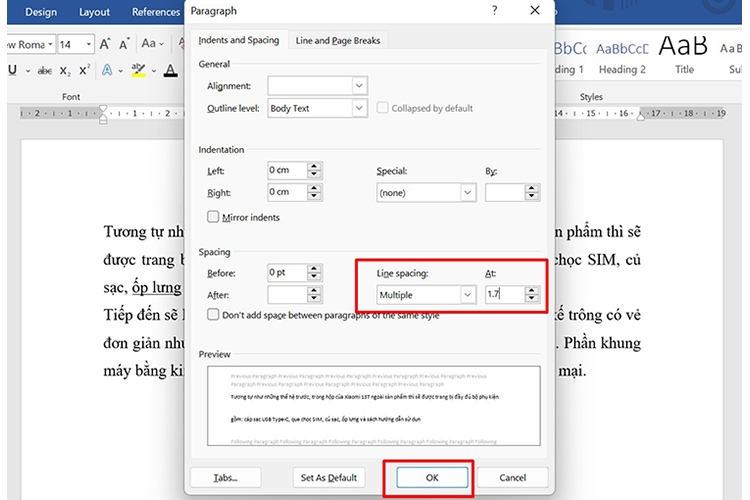Click the At line spacing value field

click(505, 295)
